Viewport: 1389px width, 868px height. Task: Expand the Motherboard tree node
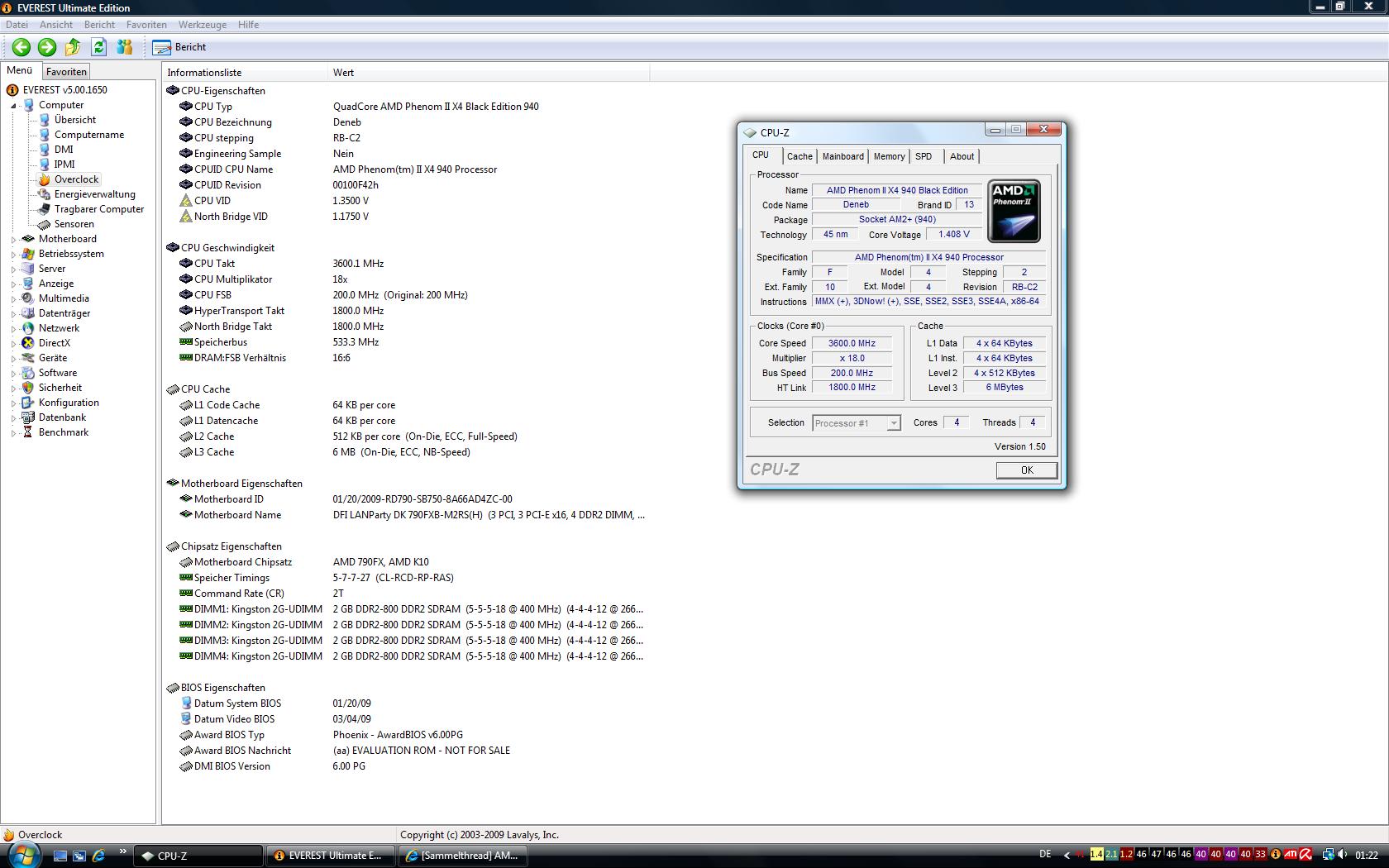click(13, 240)
